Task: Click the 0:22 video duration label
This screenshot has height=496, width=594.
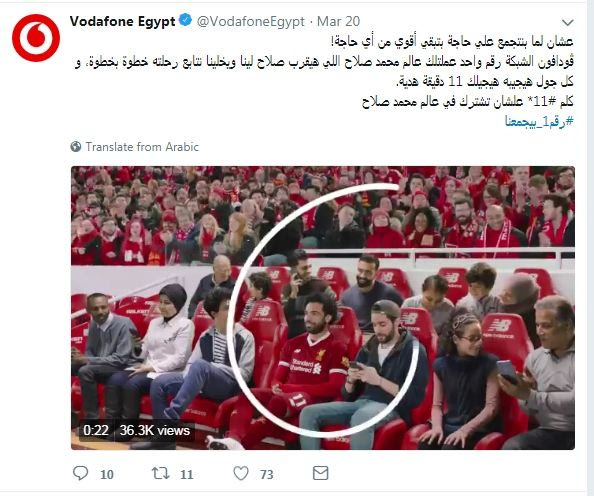Action: point(96,430)
